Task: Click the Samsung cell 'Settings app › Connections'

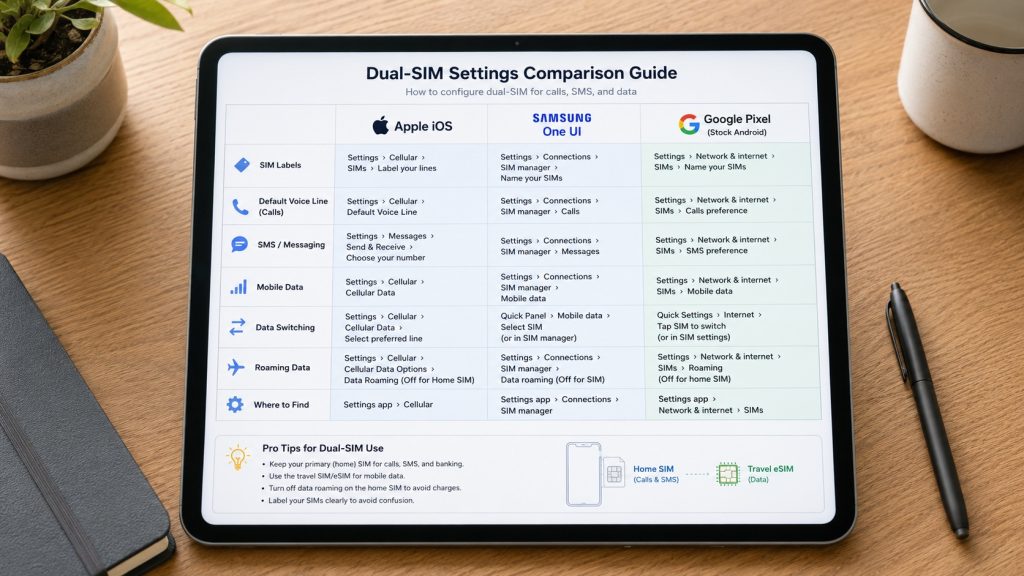Action: tap(559, 400)
